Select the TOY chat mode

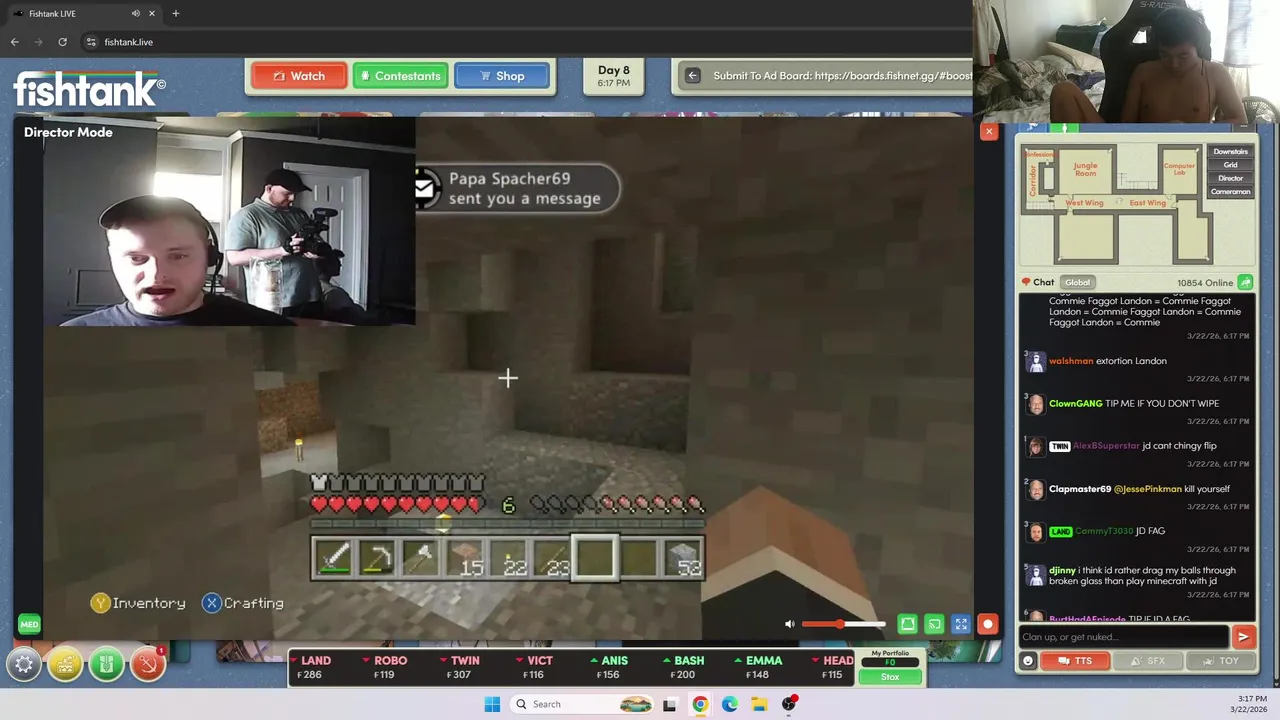1219,661
